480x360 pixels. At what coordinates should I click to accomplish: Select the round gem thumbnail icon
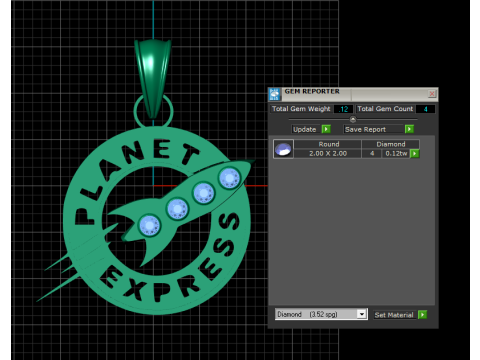(x=283, y=149)
